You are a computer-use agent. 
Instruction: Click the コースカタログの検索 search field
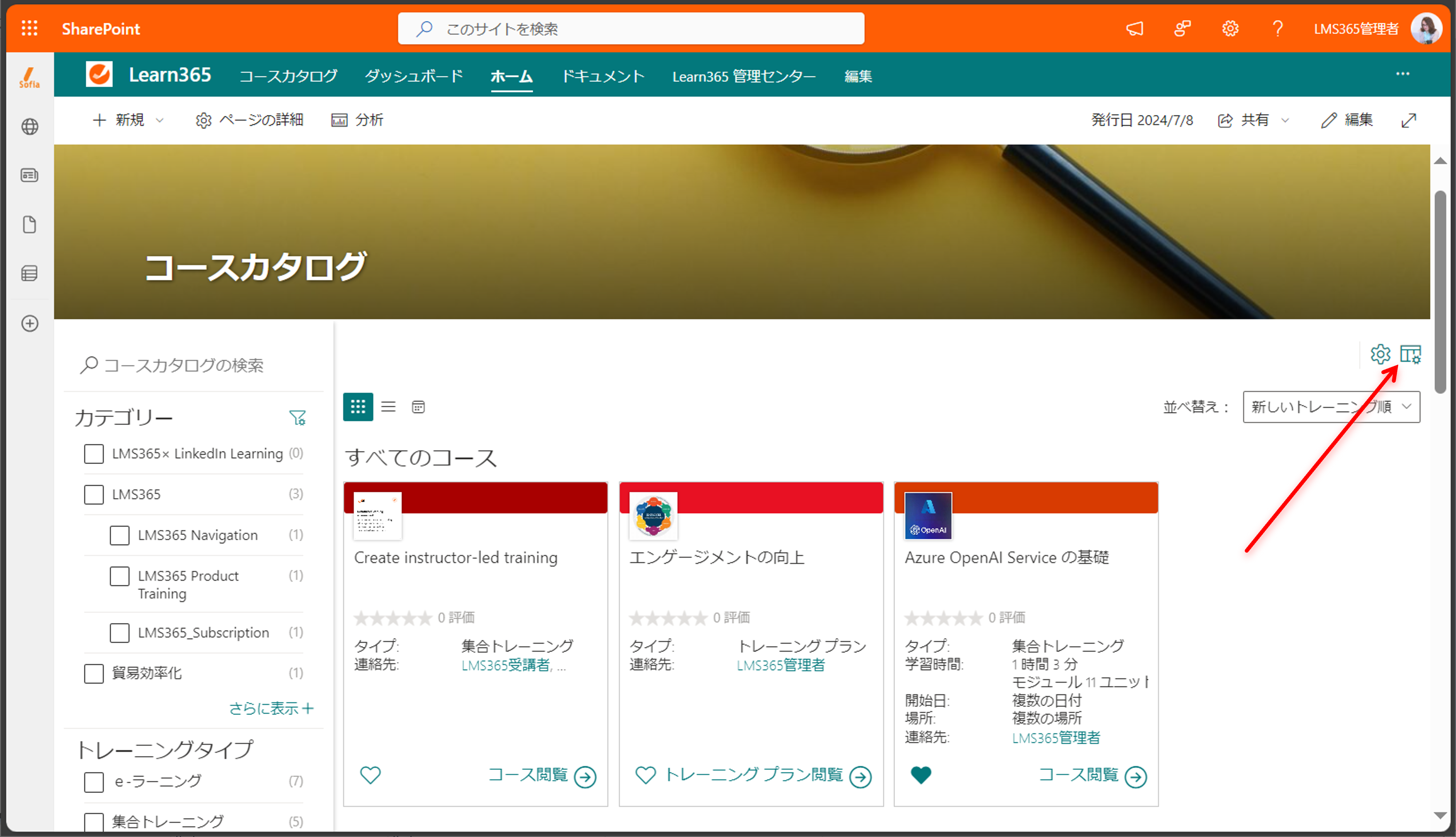coord(194,365)
